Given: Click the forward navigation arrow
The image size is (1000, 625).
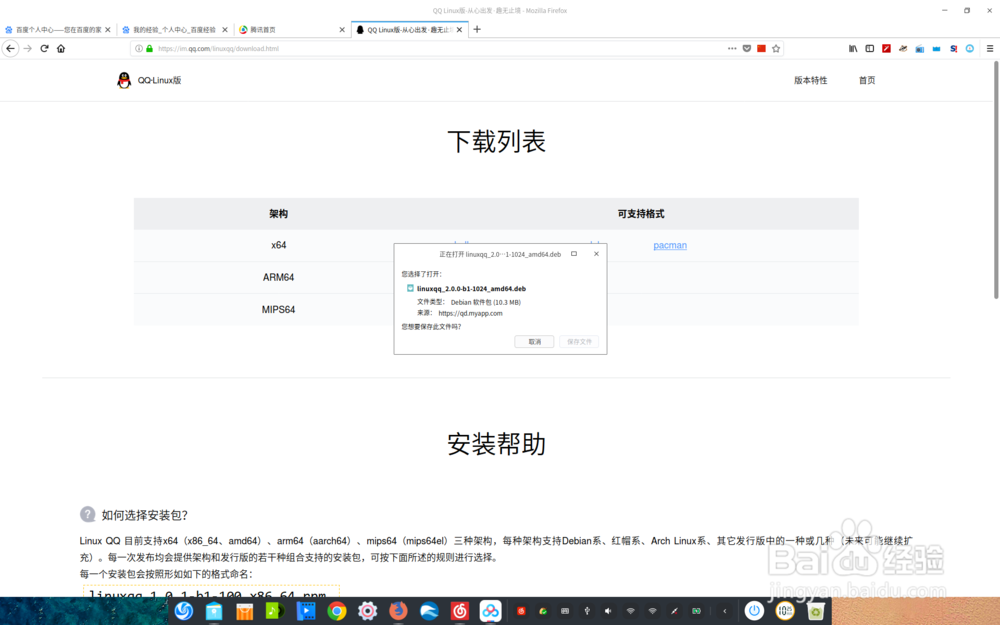Looking at the screenshot, I should coord(27,48).
